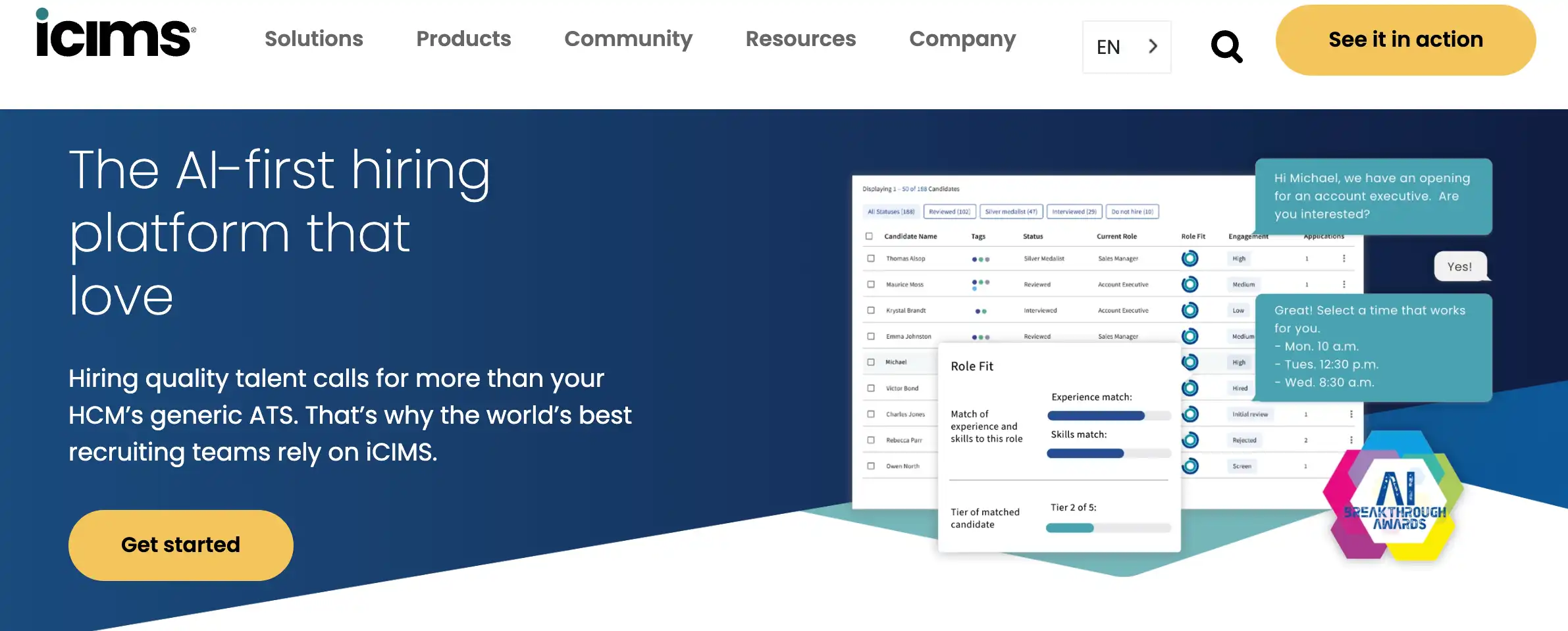Open the Resources menu
1568x631 pixels.
[x=800, y=39]
